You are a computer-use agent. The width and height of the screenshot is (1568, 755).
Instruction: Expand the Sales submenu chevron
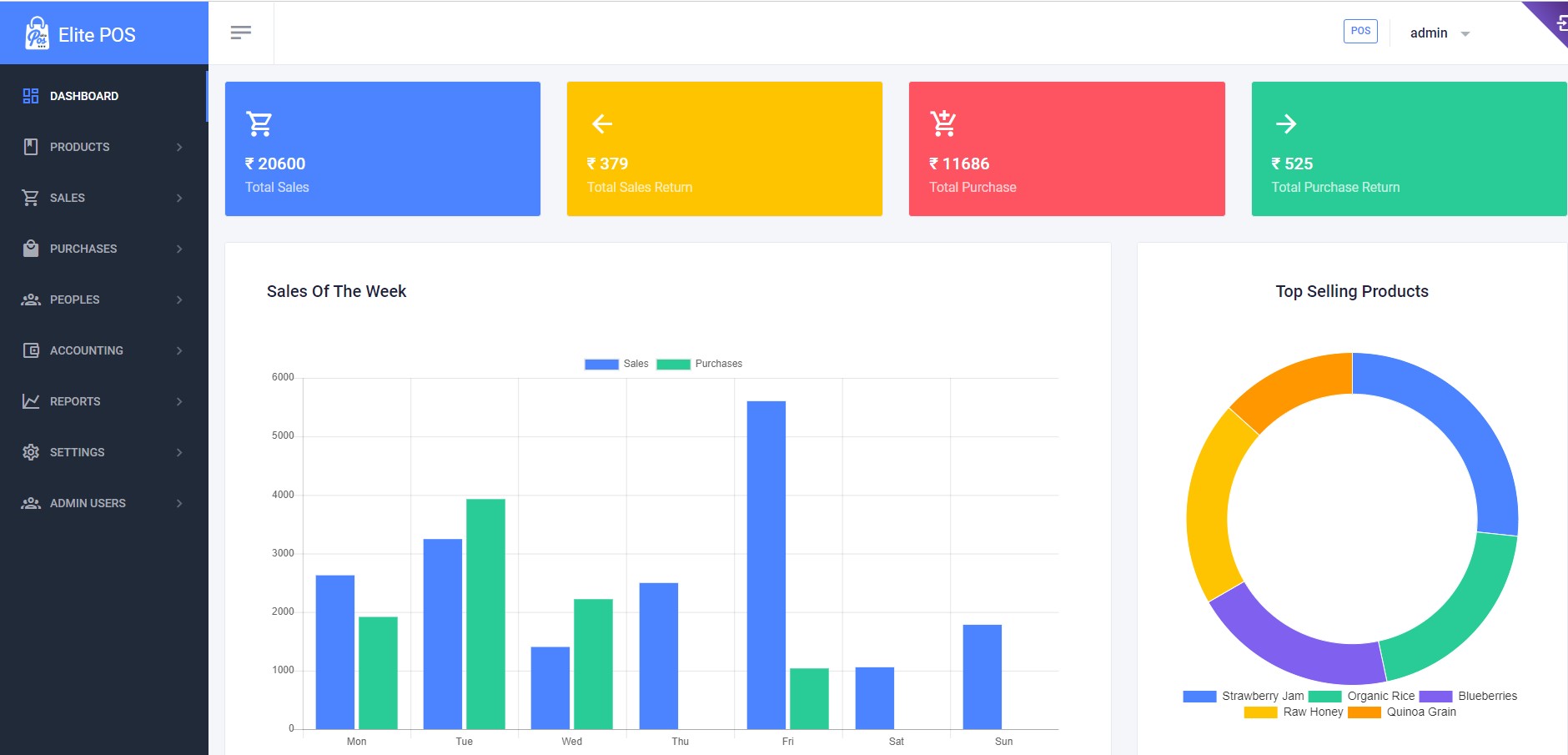coord(179,198)
